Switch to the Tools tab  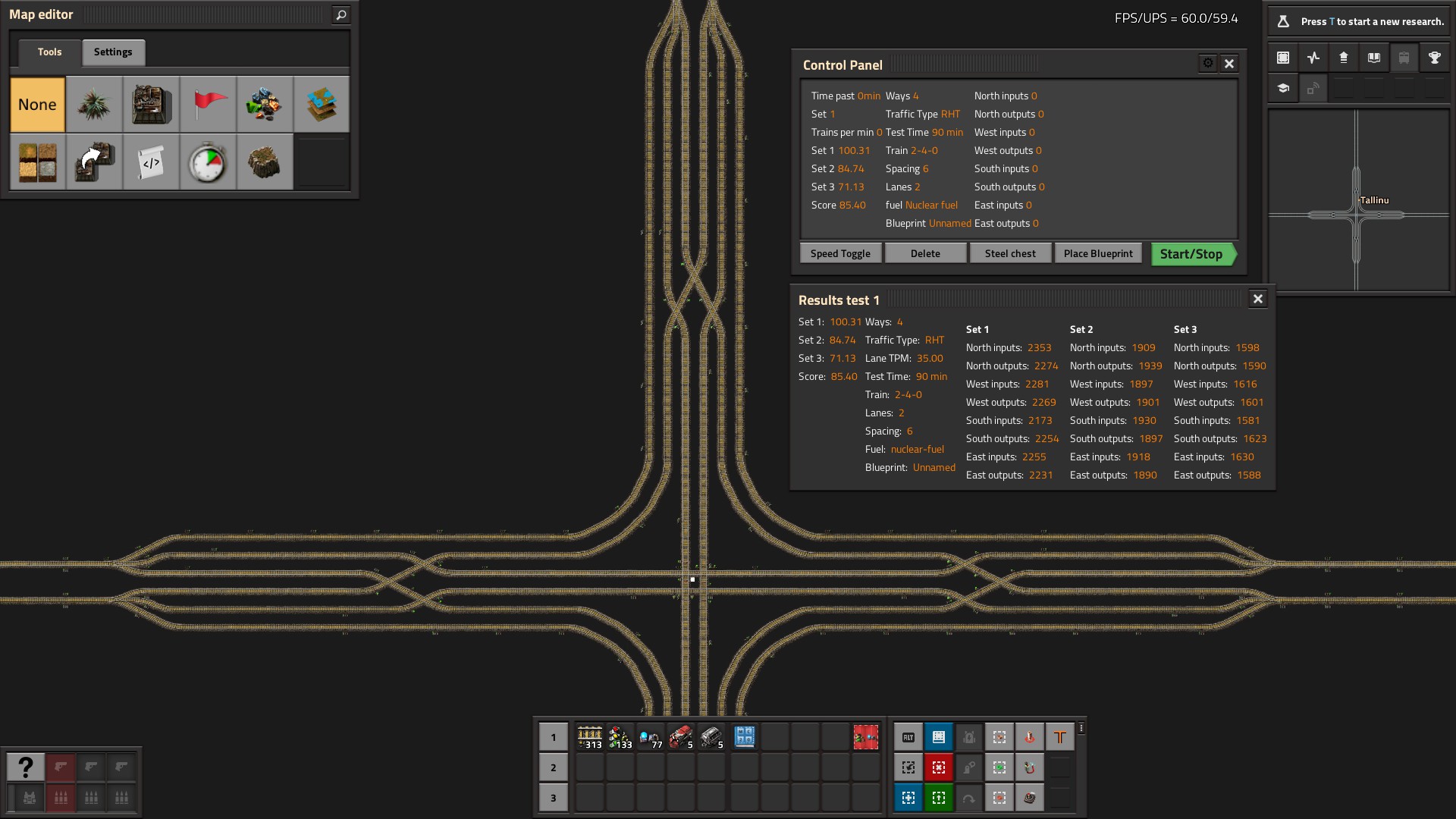49,52
